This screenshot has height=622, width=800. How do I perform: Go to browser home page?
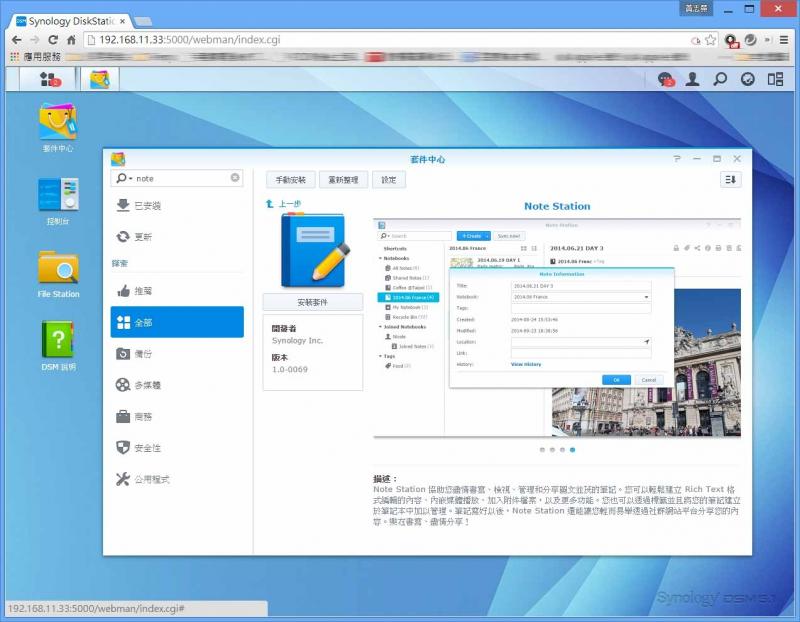pyautogui.click(x=71, y=40)
